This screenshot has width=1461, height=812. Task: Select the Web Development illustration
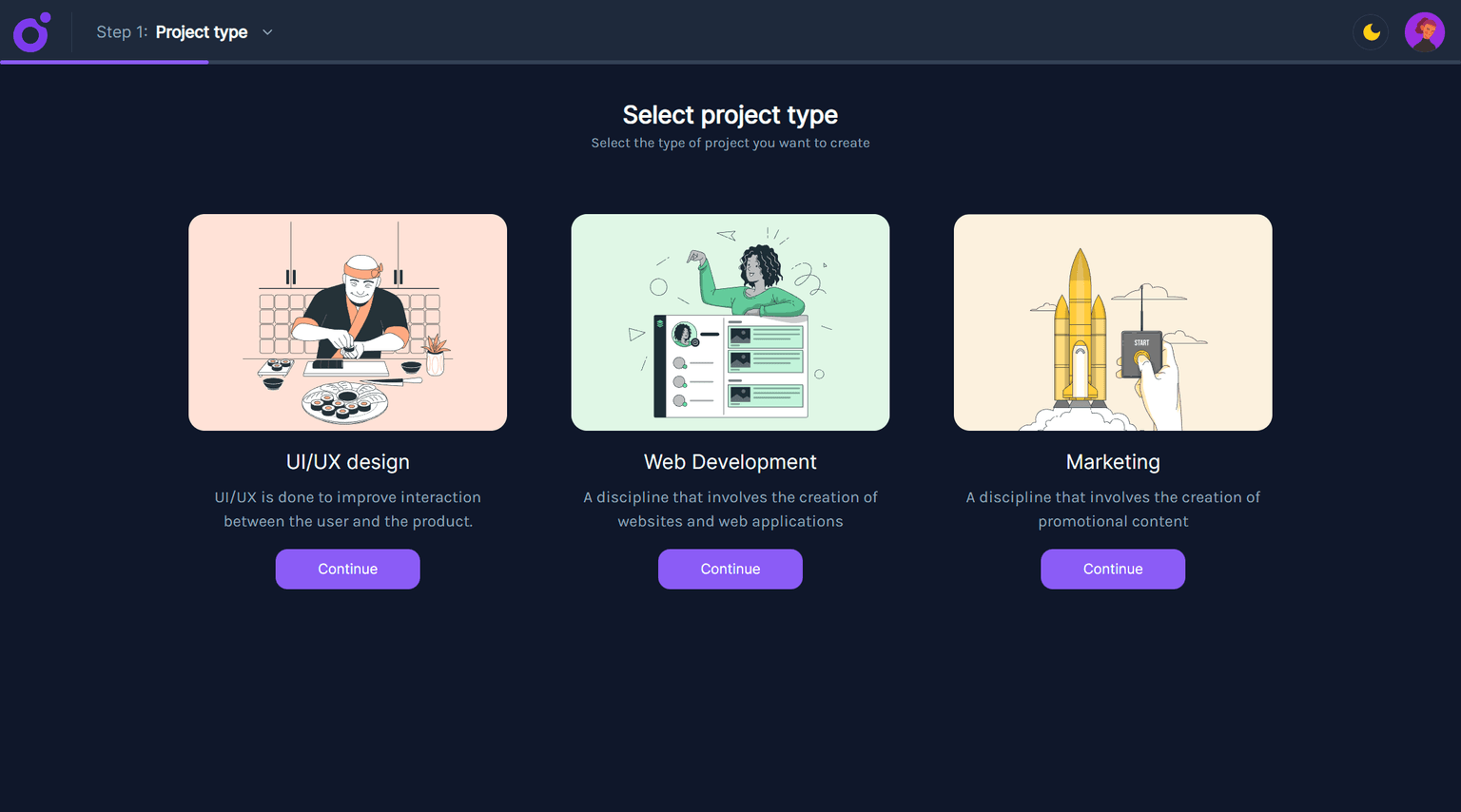(x=730, y=322)
